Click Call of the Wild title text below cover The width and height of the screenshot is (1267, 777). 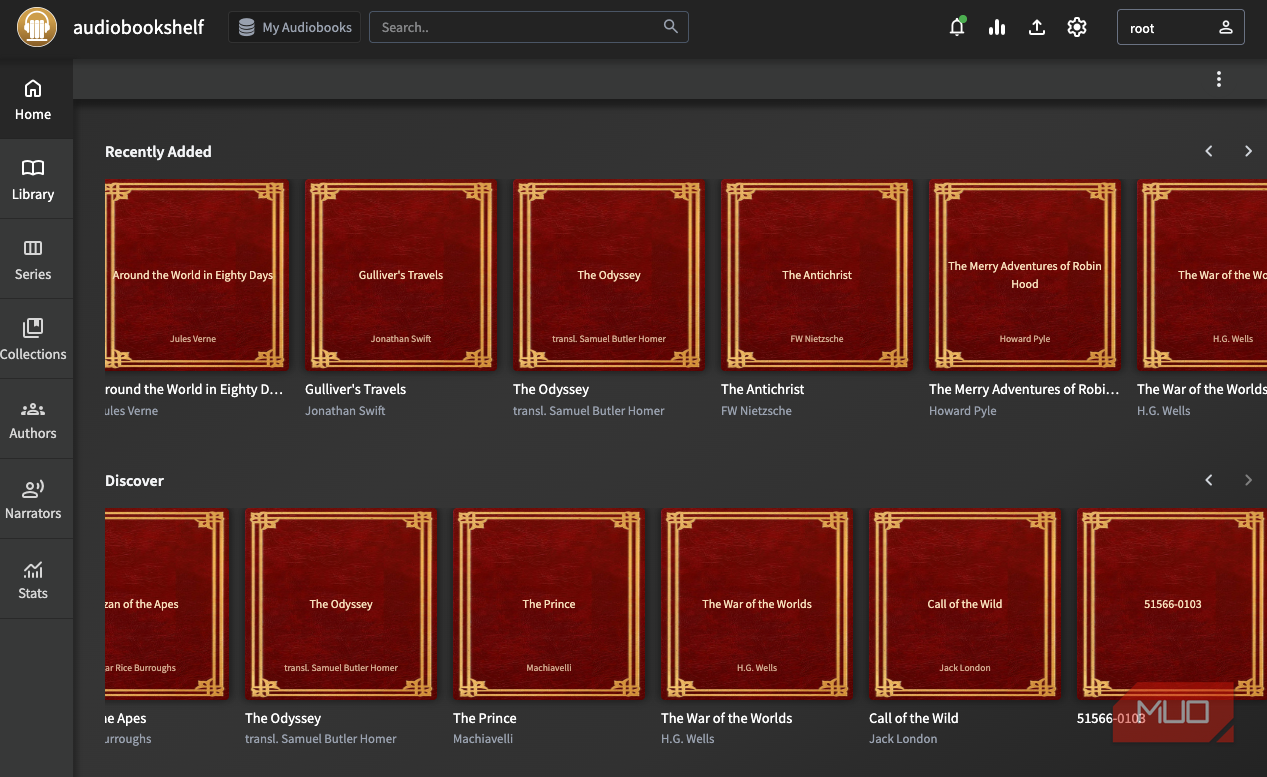(x=914, y=718)
